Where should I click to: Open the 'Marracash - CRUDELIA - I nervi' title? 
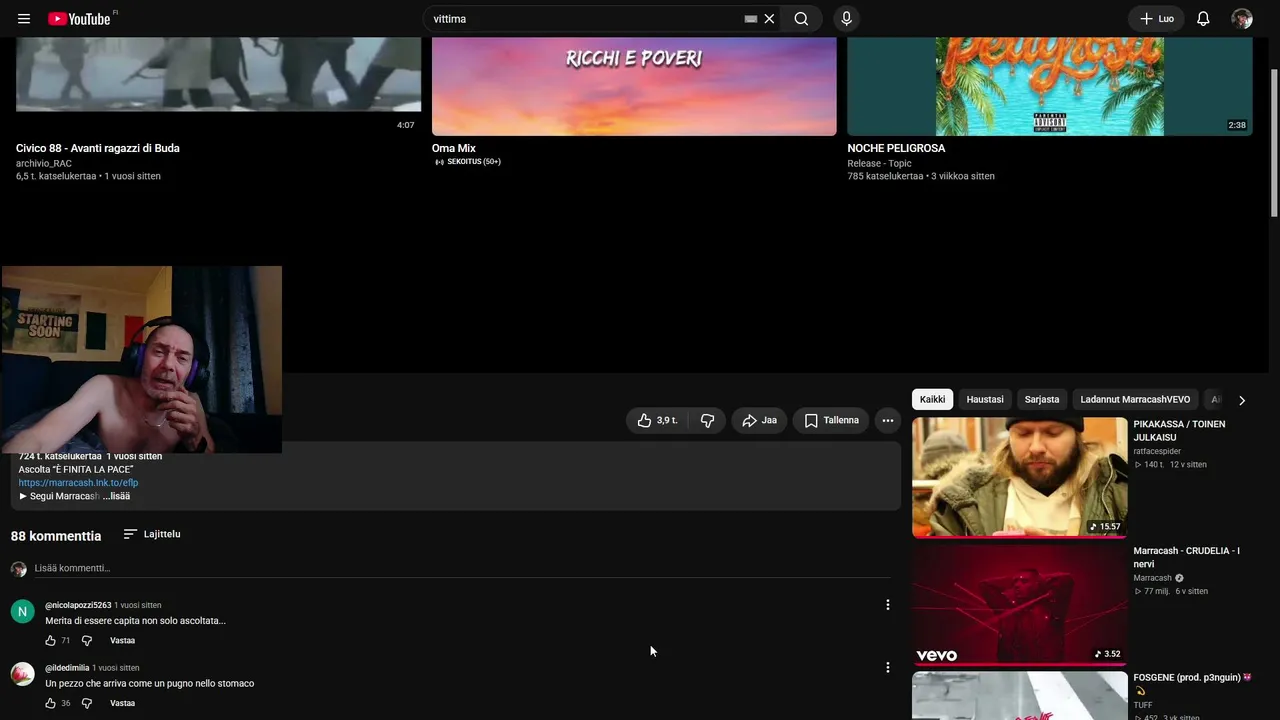click(1187, 557)
